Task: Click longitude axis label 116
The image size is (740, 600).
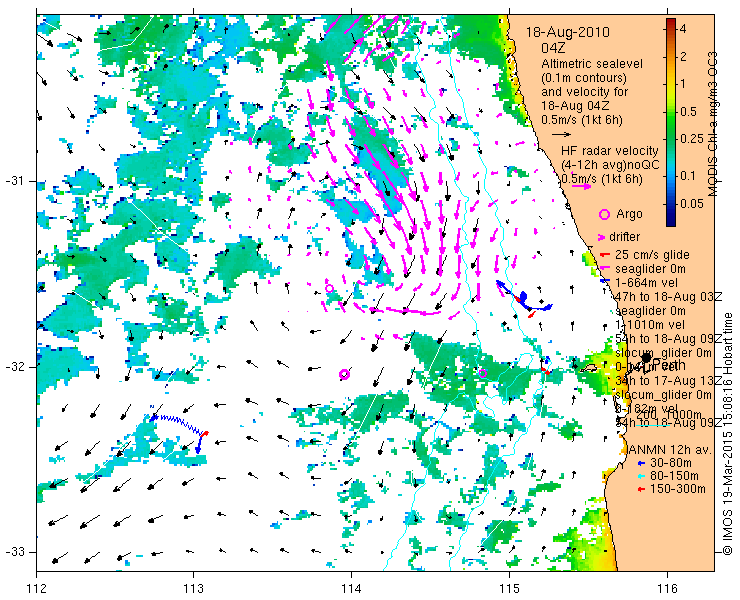Action: 666,589
